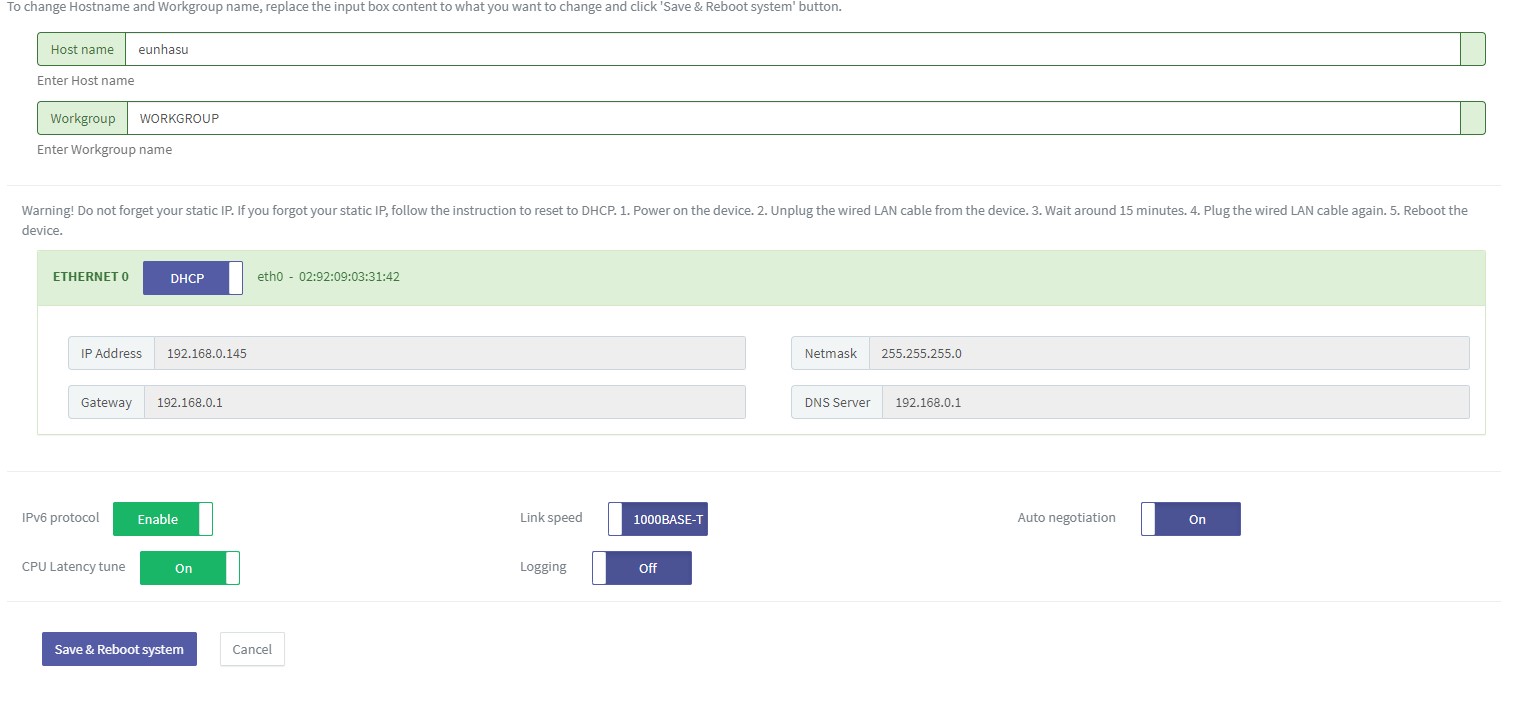Click the DNS Server field
The width and height of the screenshot is (1520, 707).
point(1175,402)
